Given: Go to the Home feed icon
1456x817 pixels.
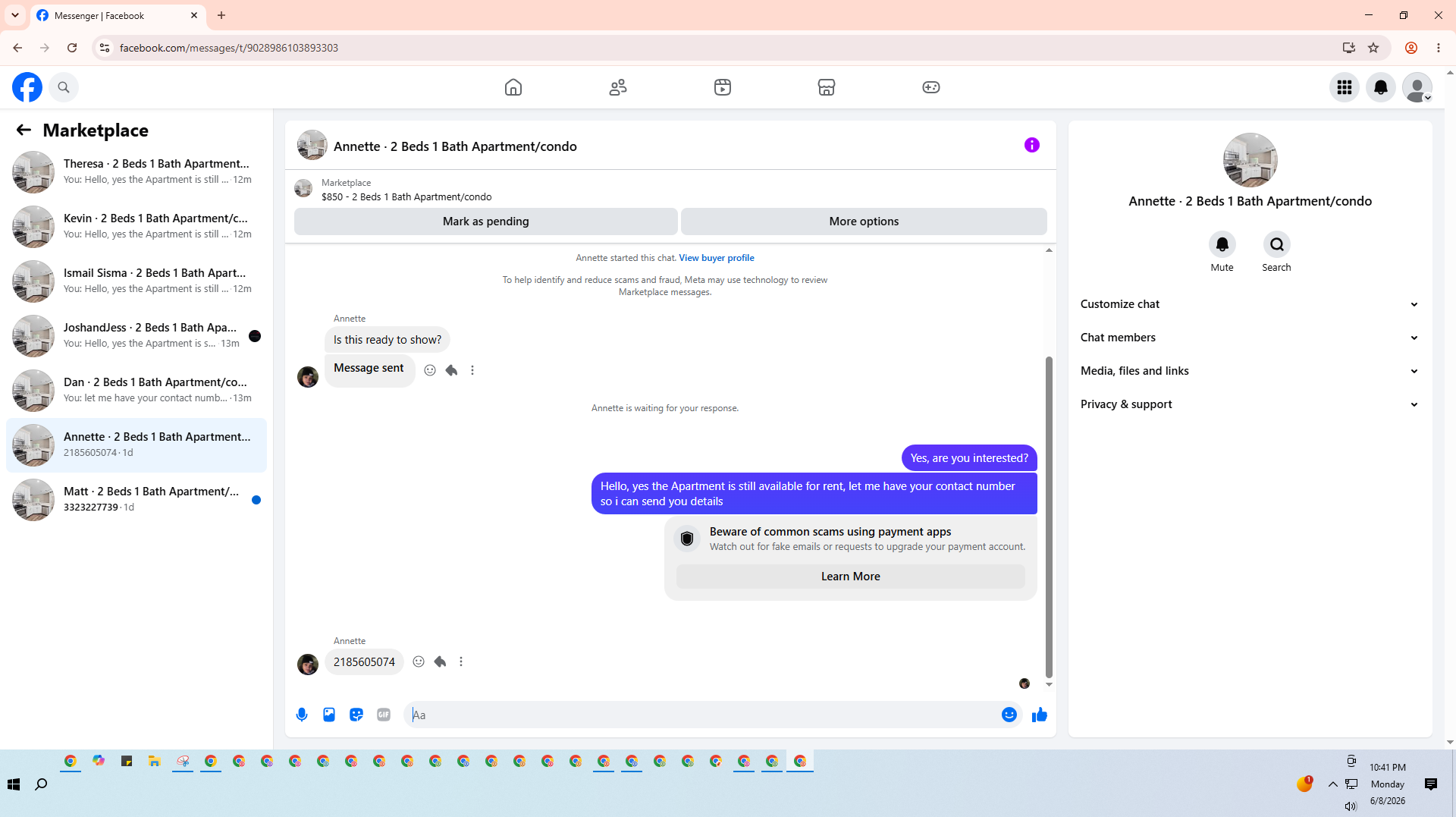Looking at the screenshot, I should pyautogui.click(x=513, y=87).
